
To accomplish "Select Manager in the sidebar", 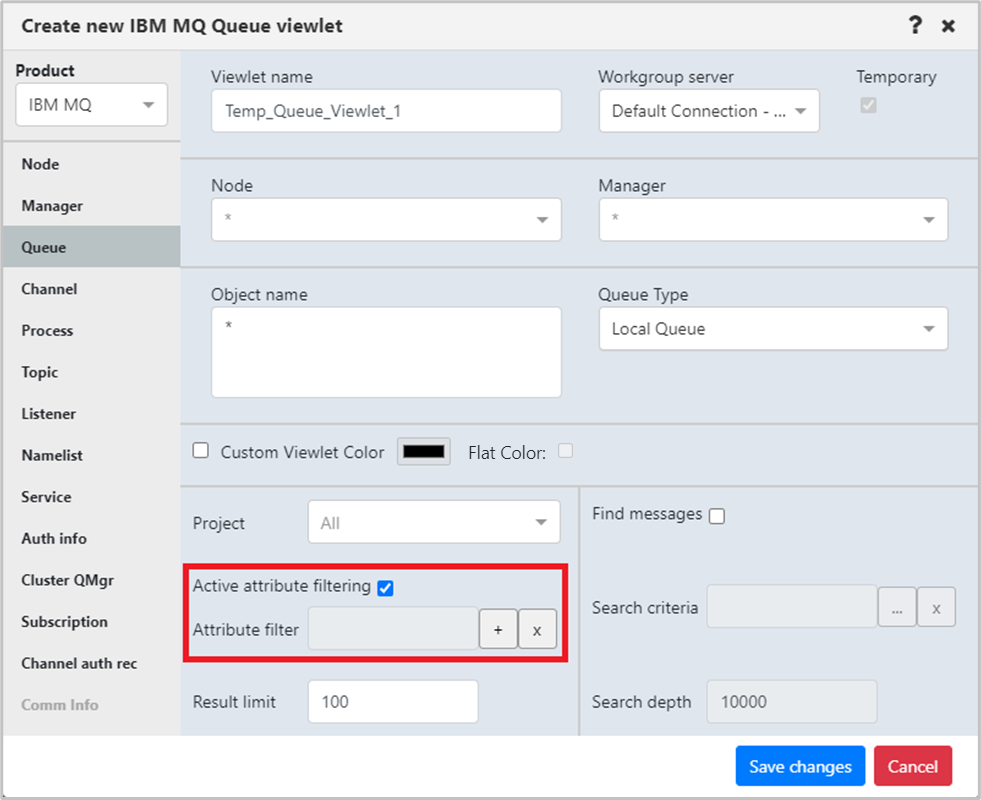I will (x=91, y=206).
